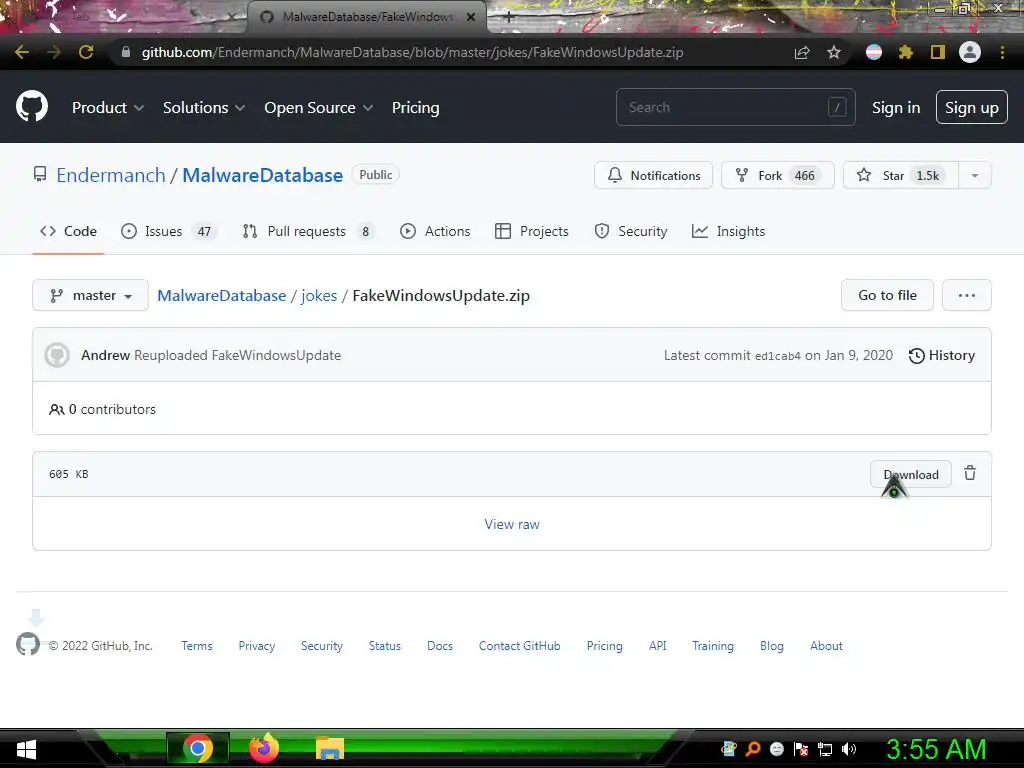
Task: Expand the Open Source menu
Action: (319, 108)
